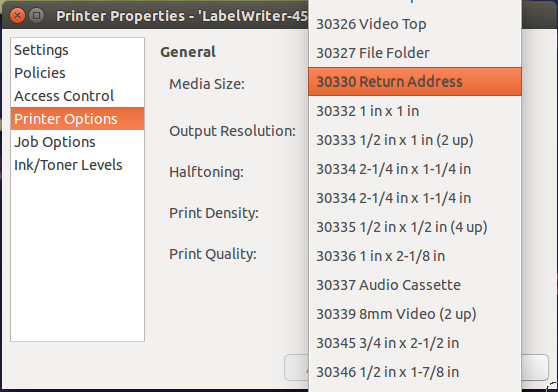
Task: Close the Printer Properties window
Action: [17, 16]
